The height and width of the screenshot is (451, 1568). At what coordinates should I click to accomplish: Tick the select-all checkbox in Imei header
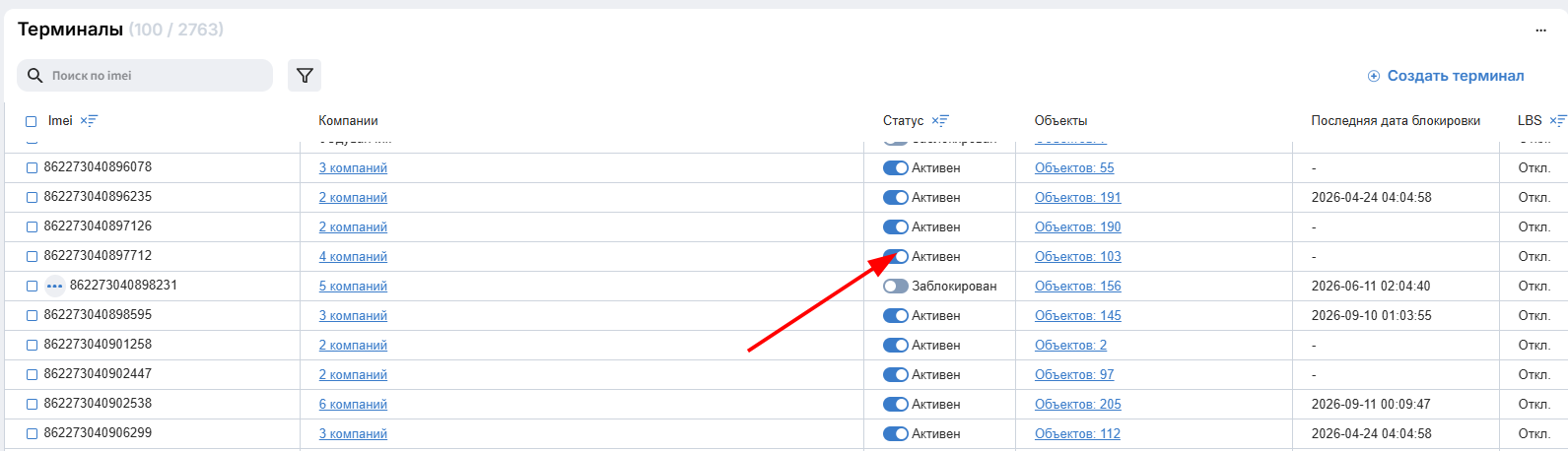point(31,121)
